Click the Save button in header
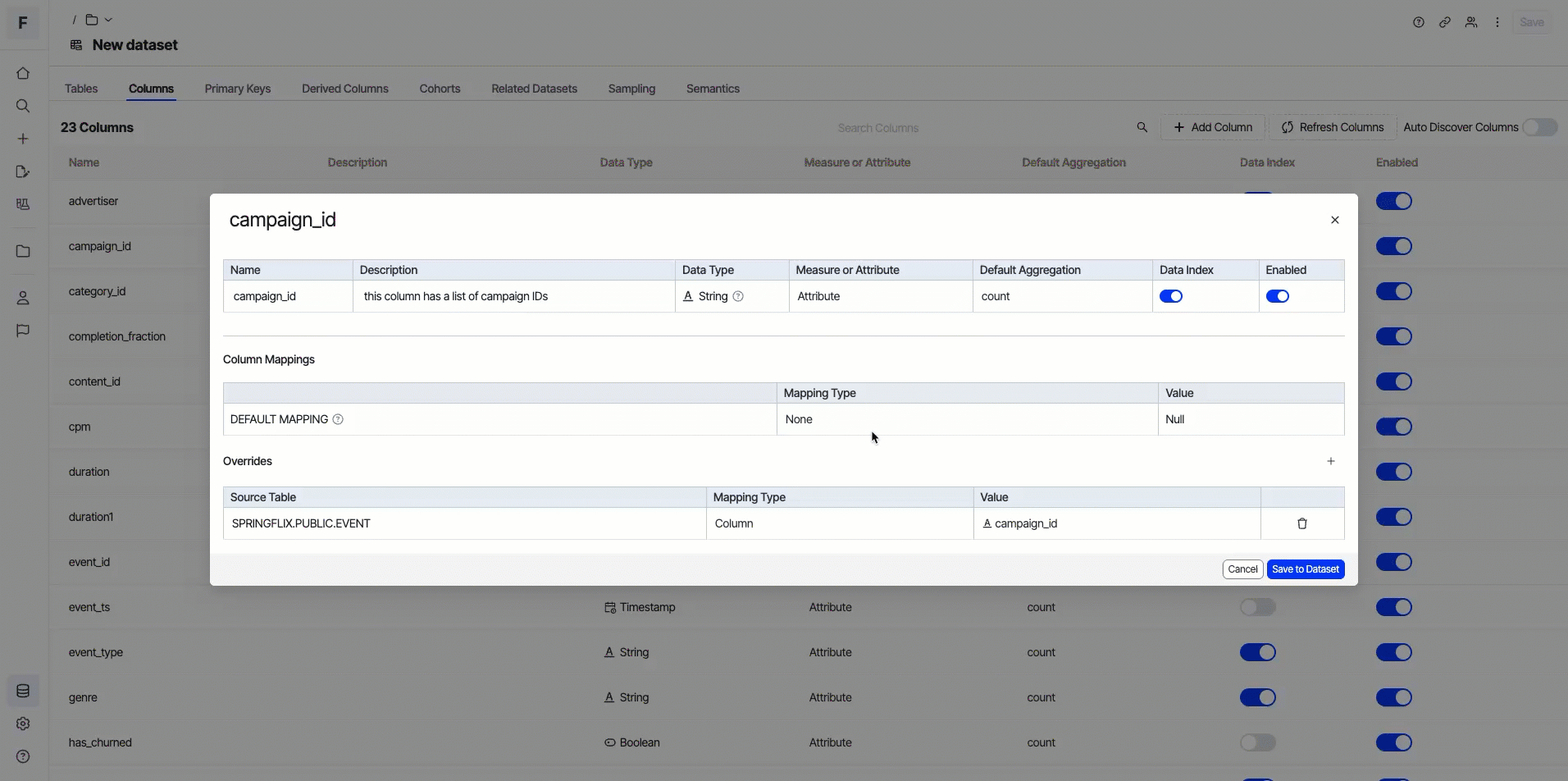The image size is (1568, 781). pos(1532,22)
